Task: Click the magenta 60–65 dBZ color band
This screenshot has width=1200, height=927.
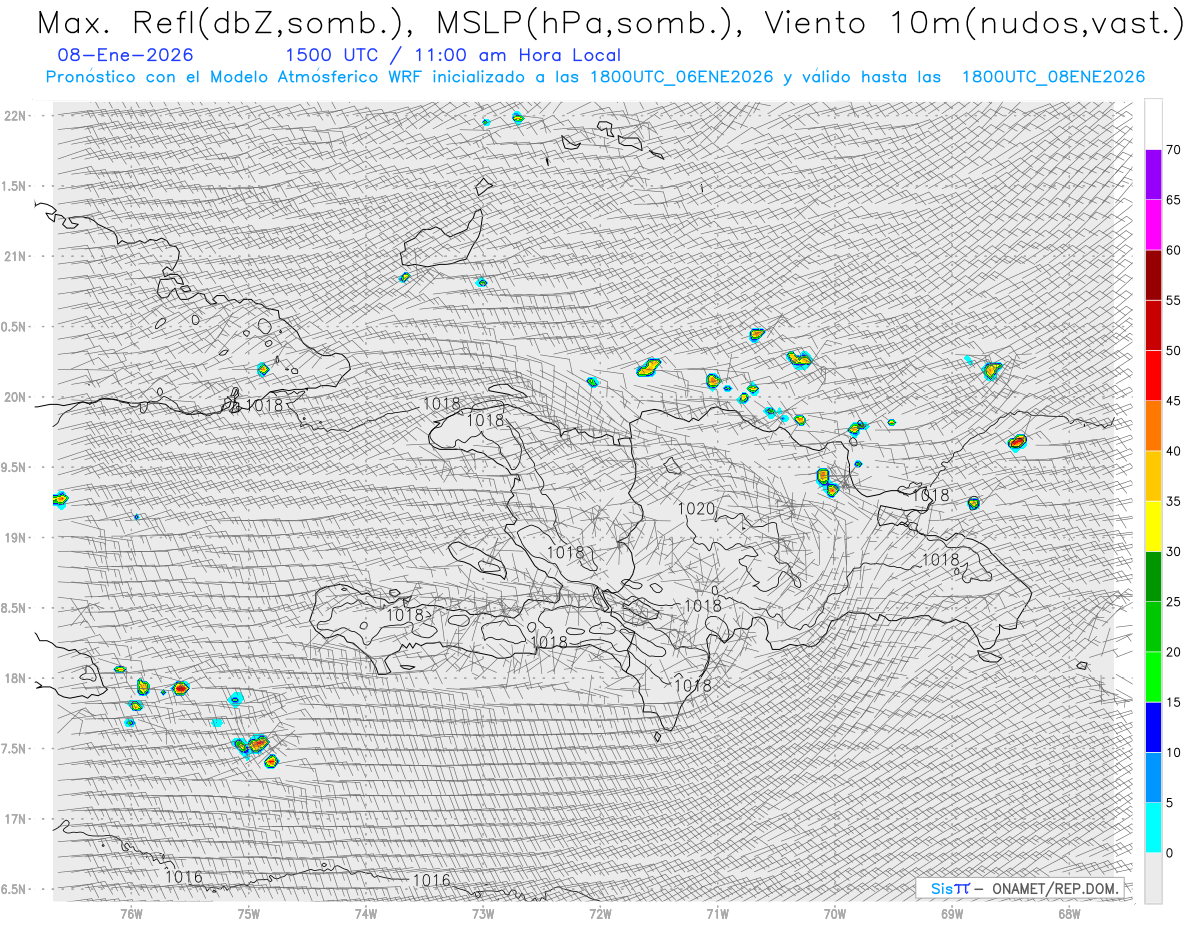Action: (x=1153, y=224)
